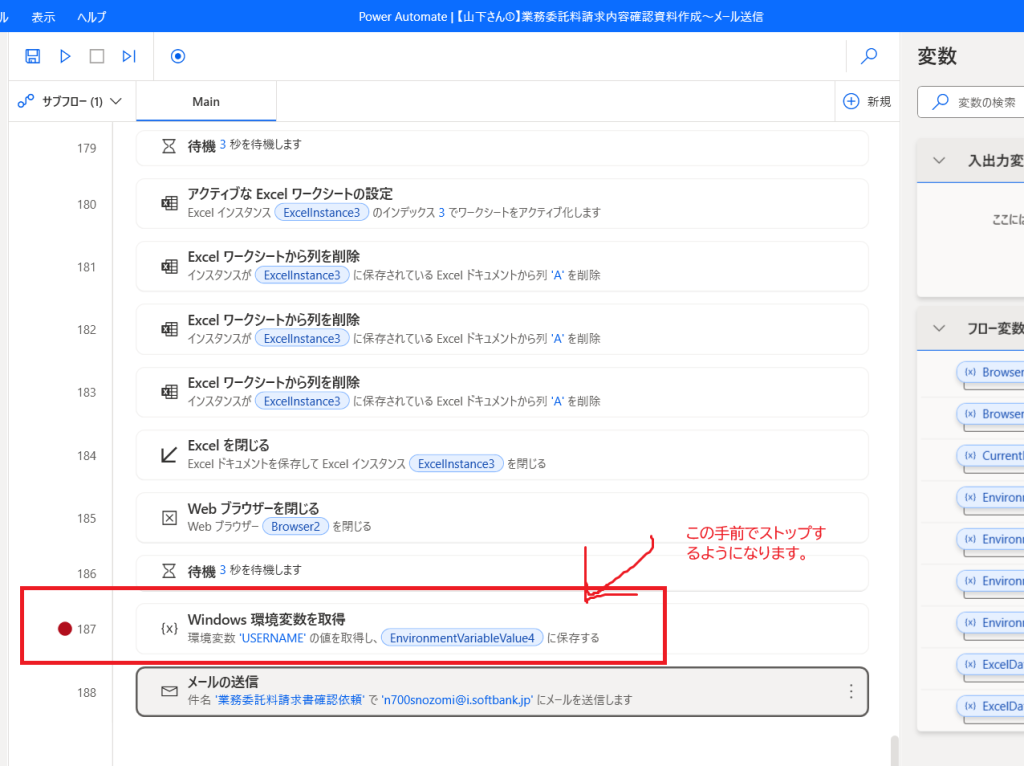
Task: Collapse the 入出力変数 section
Action: click(939, 161)
